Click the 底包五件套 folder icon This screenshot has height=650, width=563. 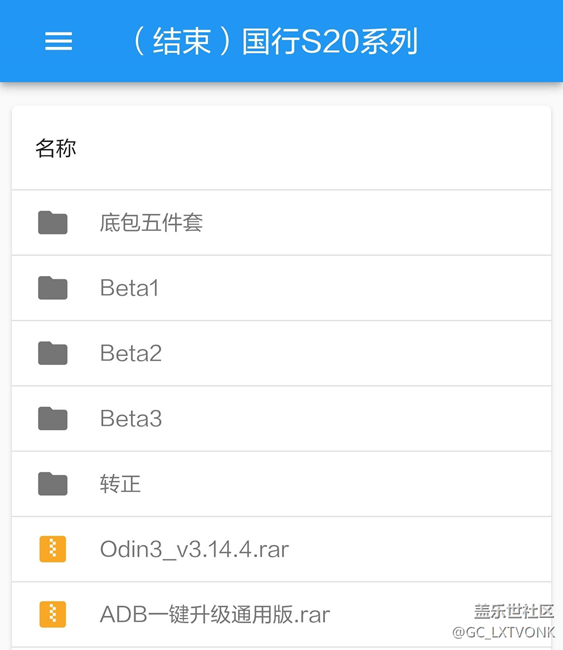pos(53,223)
